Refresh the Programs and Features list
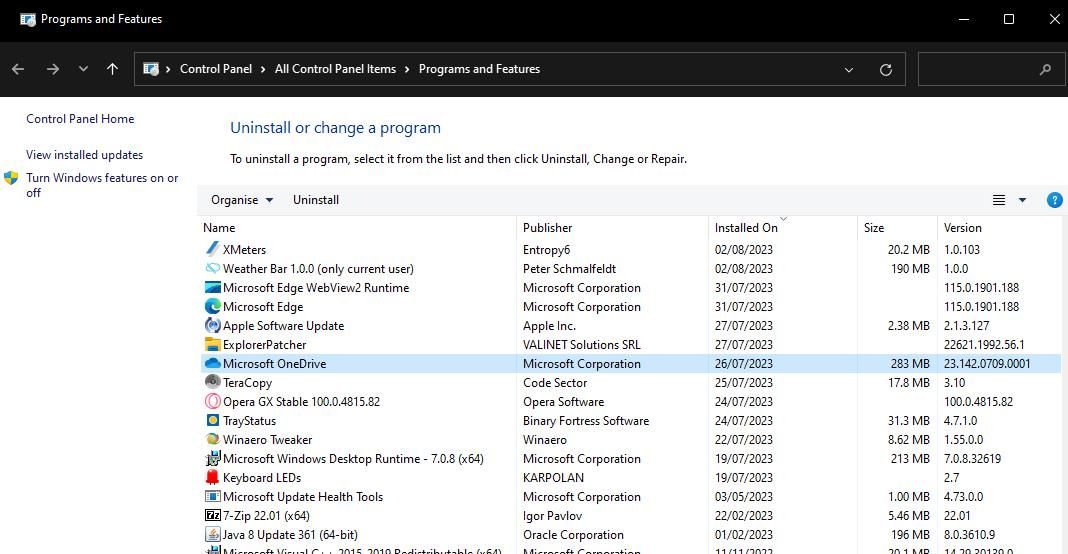This screenshot has height=554, width=1068. click(x=885, y=70)
